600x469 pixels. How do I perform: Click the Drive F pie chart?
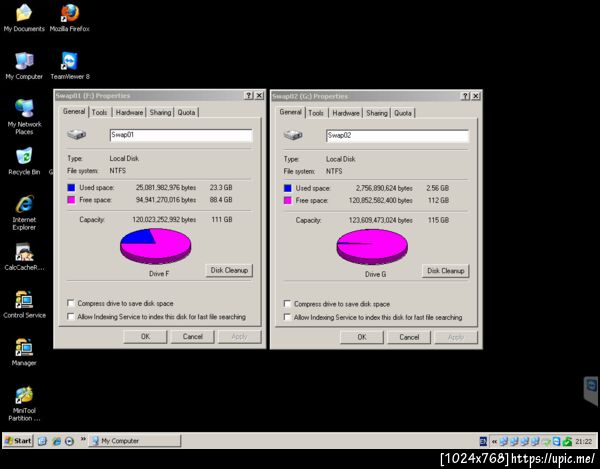click(x=156, y=246)
